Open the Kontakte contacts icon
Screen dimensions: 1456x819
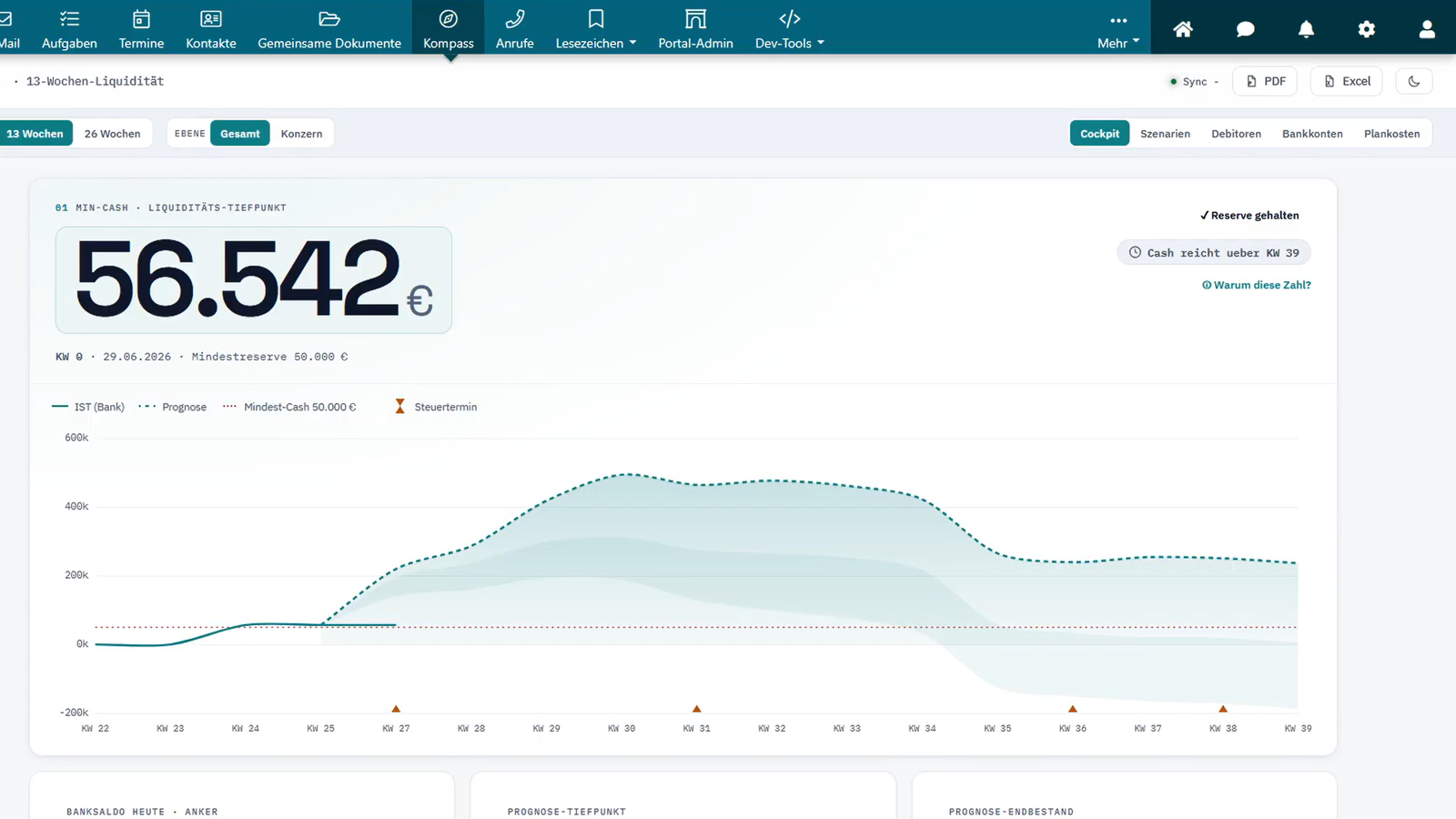pyautogui.click(x=211, y=19)
